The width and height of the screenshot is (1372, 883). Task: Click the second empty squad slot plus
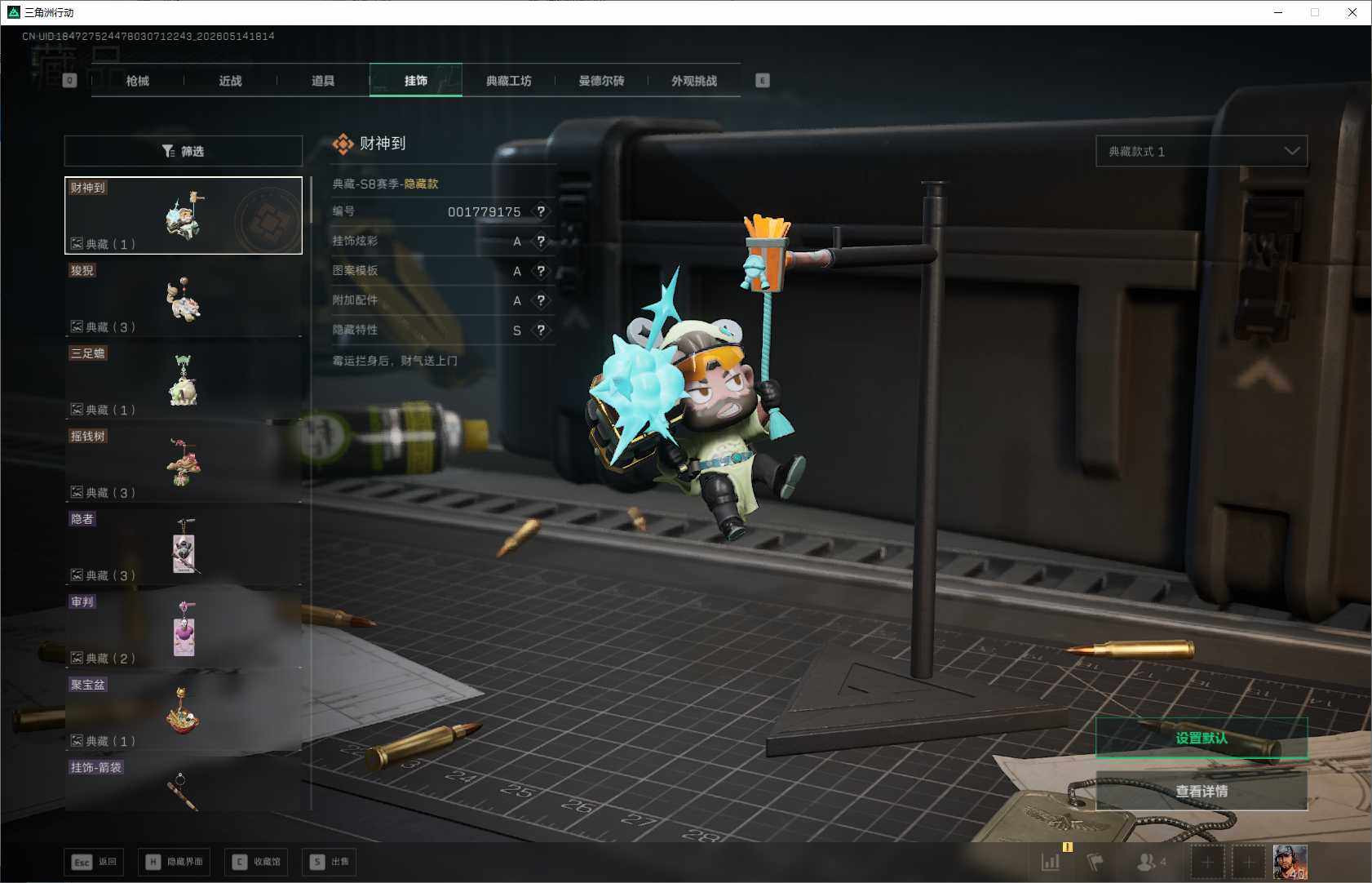click(1248, 862)
